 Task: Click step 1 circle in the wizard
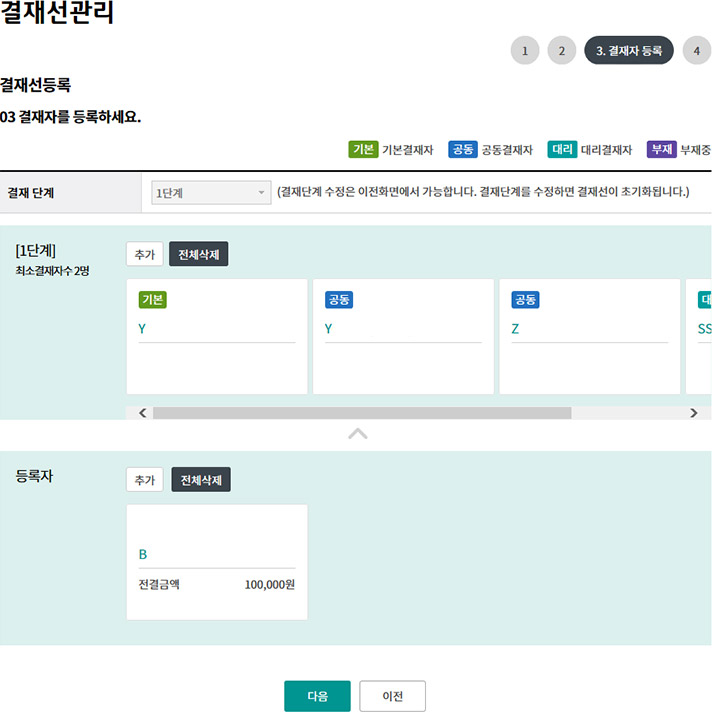pyautogui.click(x=525, y=50)
